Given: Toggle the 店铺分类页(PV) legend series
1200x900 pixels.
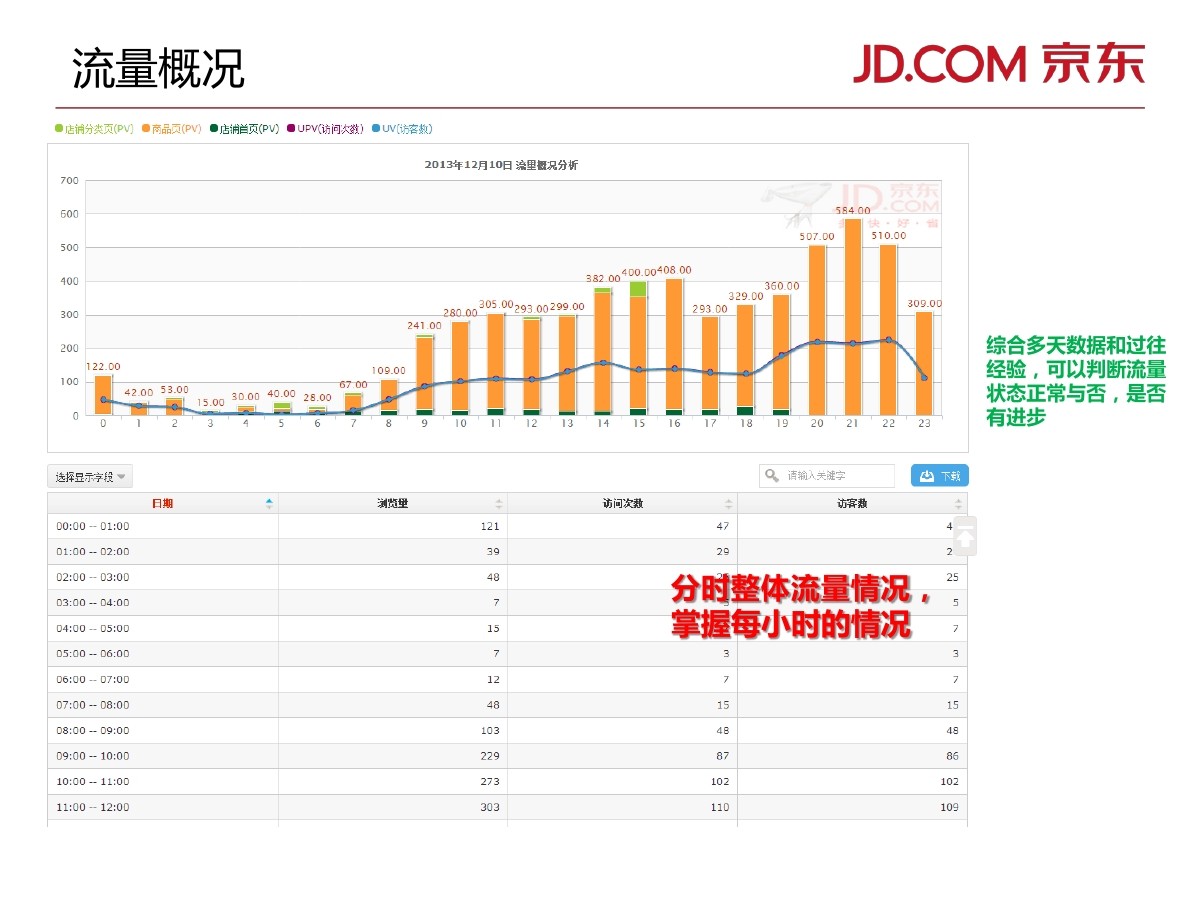Looking at the screenshot, I should point(94,129).
